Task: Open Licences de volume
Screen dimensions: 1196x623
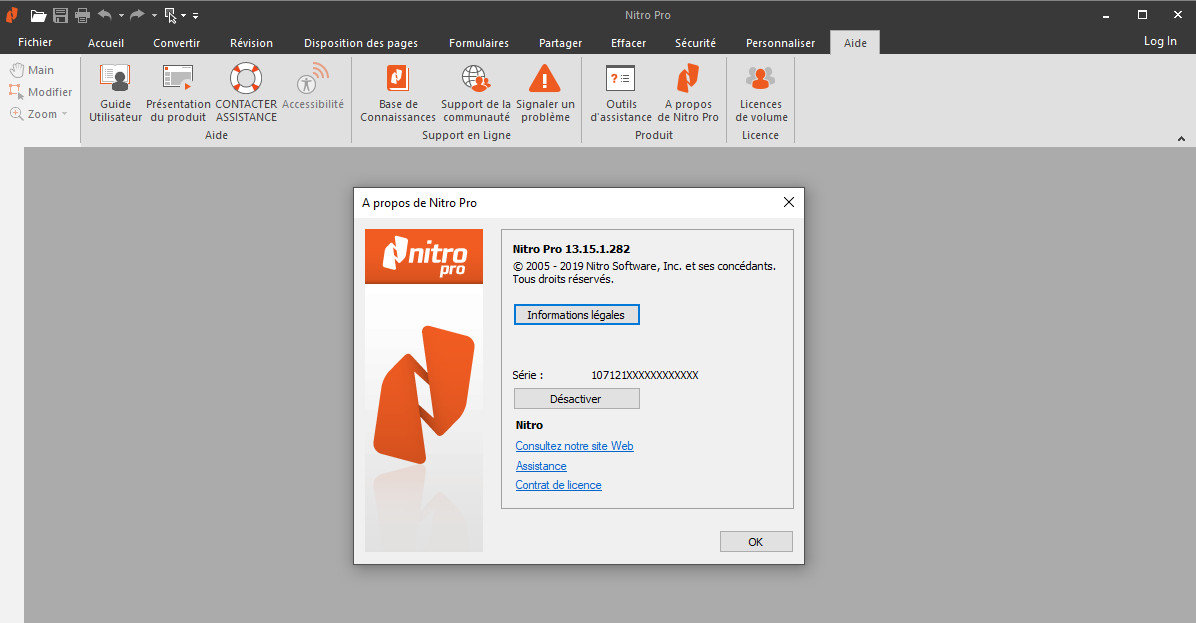Action: (760, 93)
